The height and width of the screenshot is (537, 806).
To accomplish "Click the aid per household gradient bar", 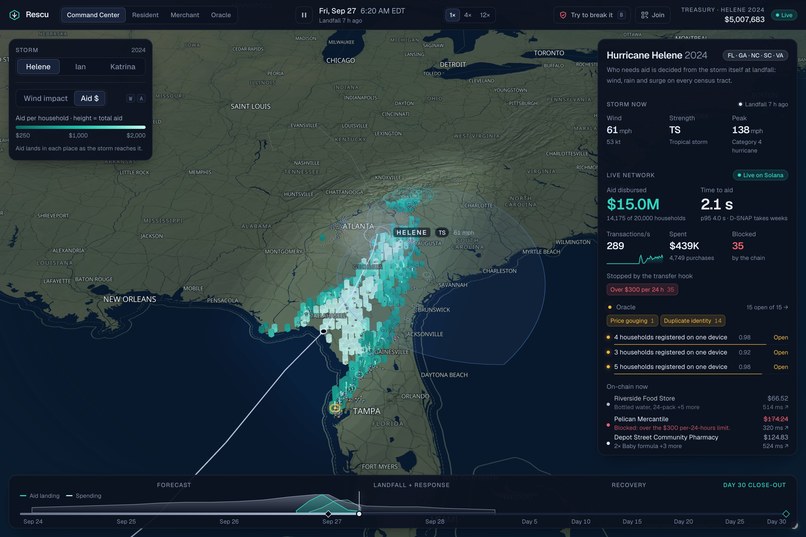I will tap(80, 127).
